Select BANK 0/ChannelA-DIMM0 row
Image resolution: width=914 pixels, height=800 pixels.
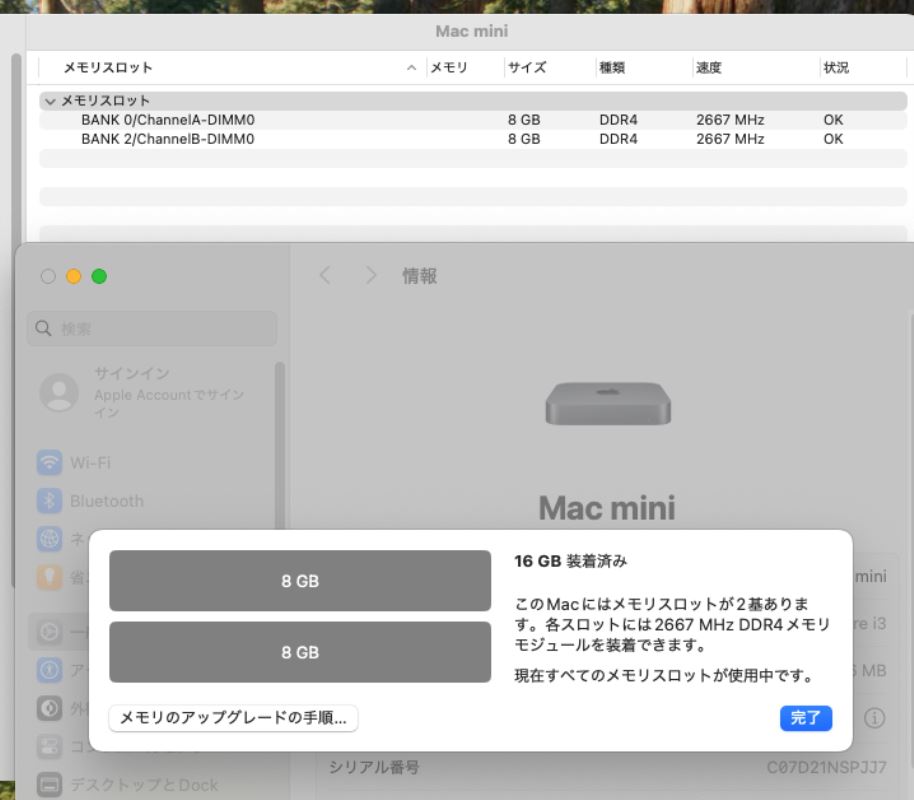473,120
